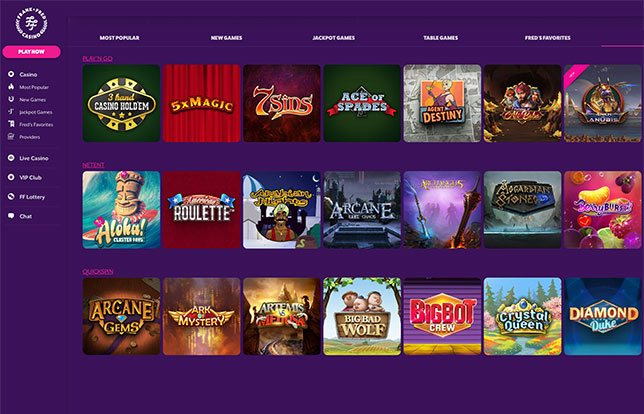This screenshot has height=414, width=644.
Task: Open the Table Games tab
Action: (441, 38)
